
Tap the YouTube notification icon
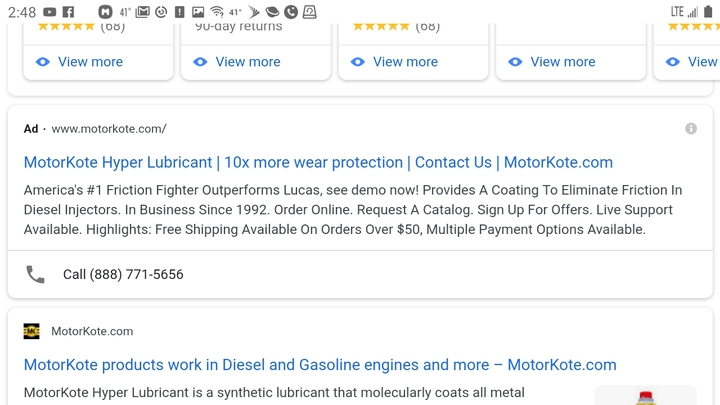[49, 12]
